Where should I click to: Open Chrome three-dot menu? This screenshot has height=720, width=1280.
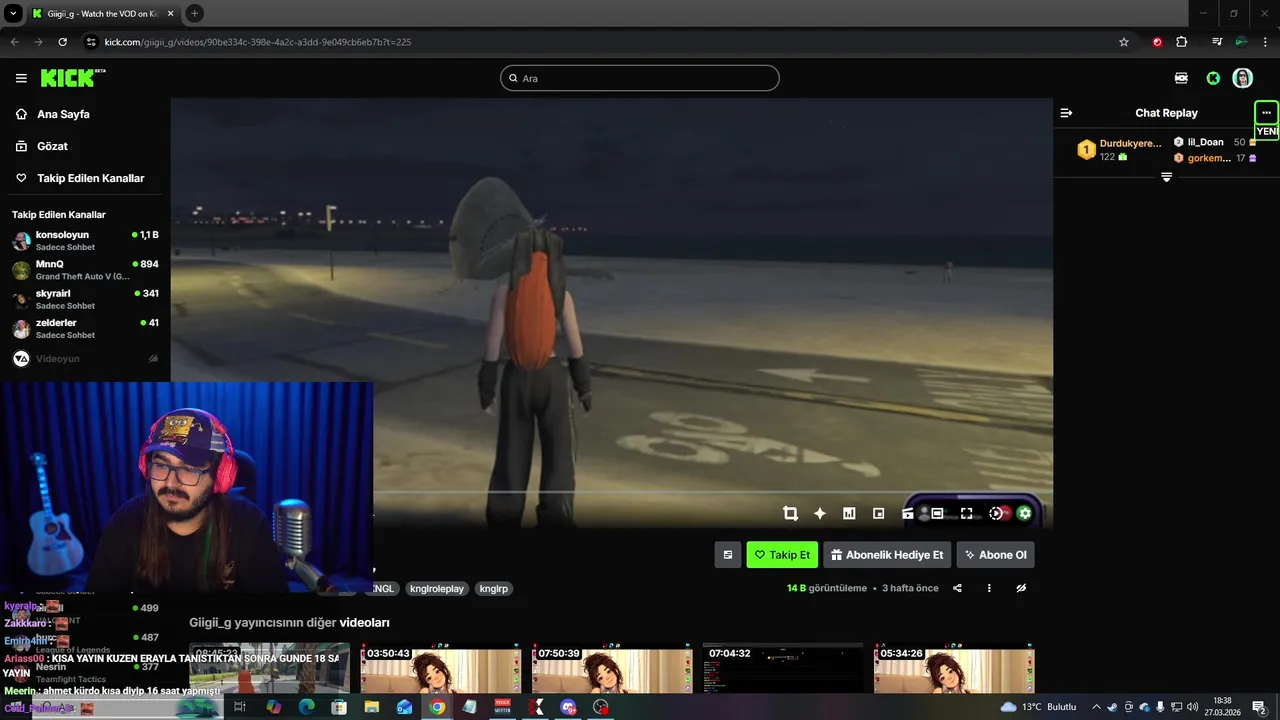(x=1265, y=42)
